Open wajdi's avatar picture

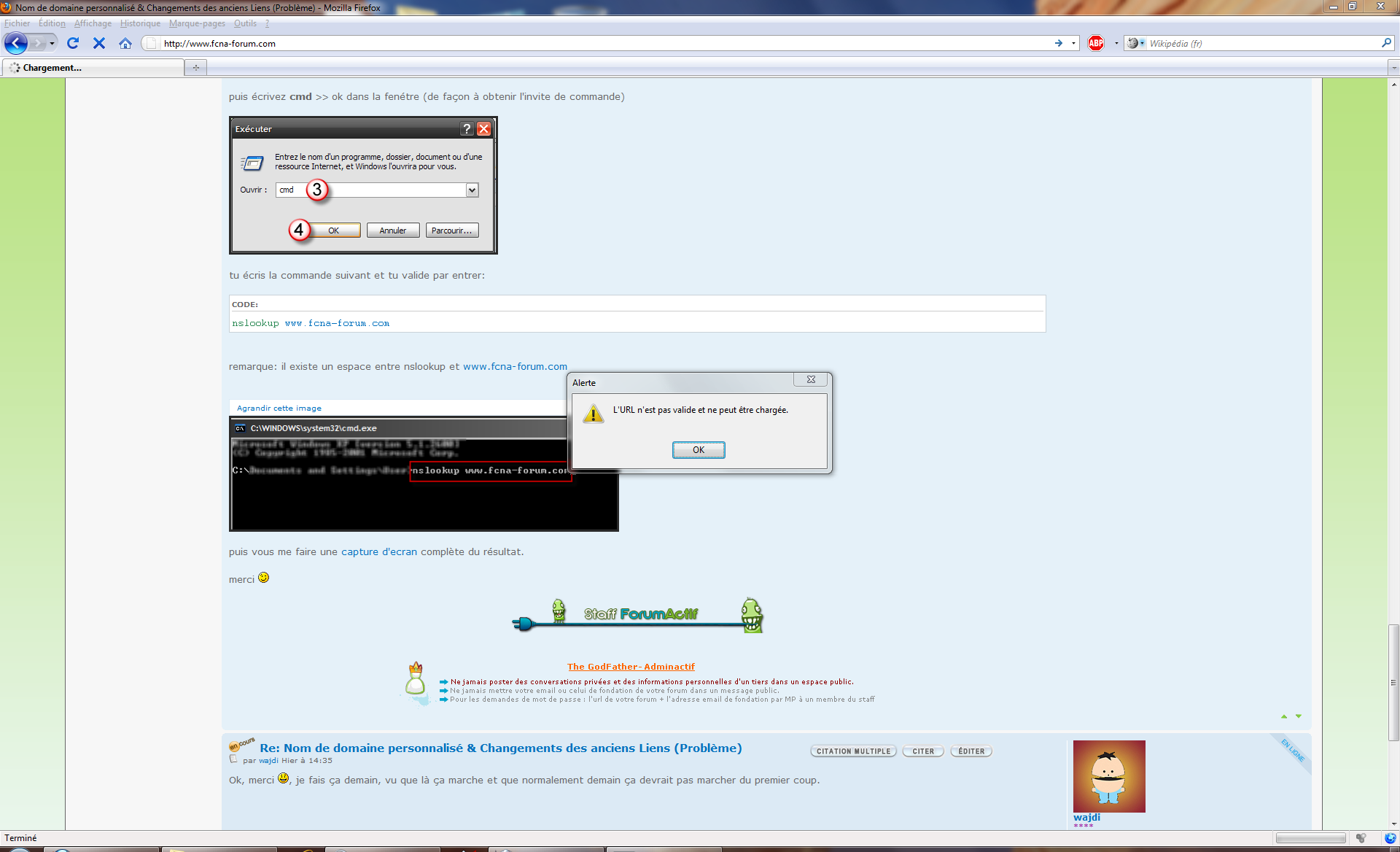[1109, 776]
